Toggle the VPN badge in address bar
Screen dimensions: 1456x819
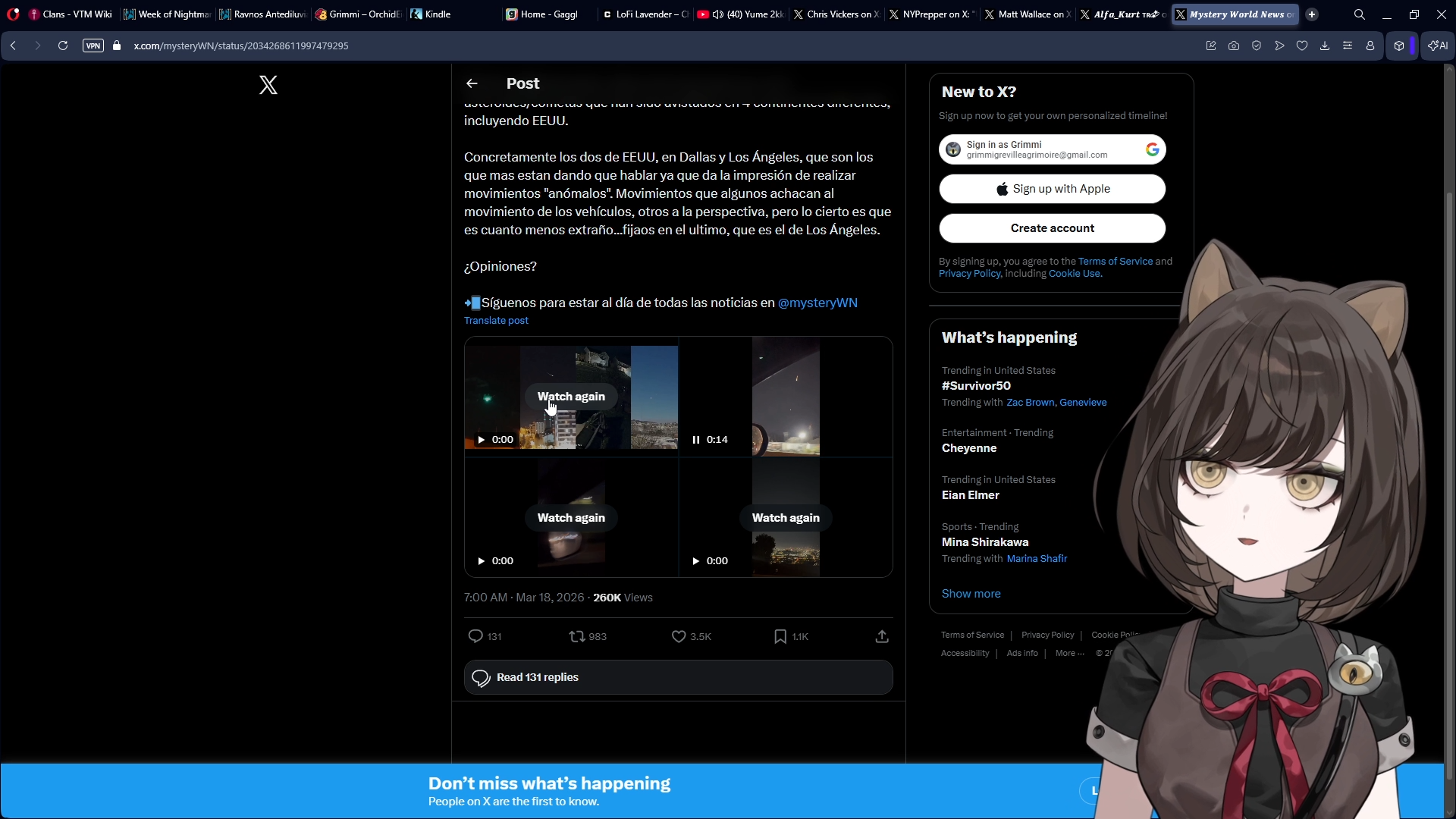click(x=93, y=45)
